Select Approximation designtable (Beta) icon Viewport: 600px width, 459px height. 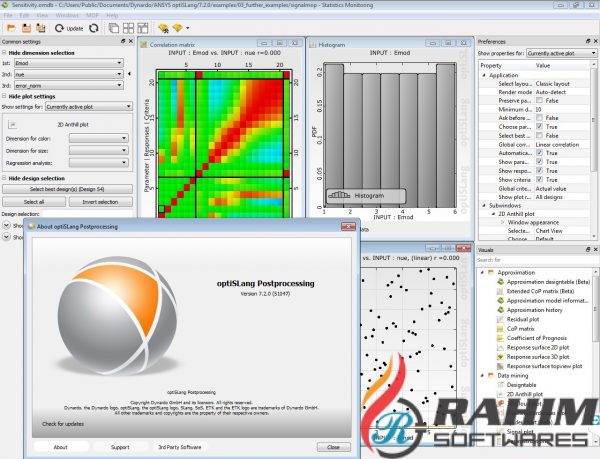[501, 282]
